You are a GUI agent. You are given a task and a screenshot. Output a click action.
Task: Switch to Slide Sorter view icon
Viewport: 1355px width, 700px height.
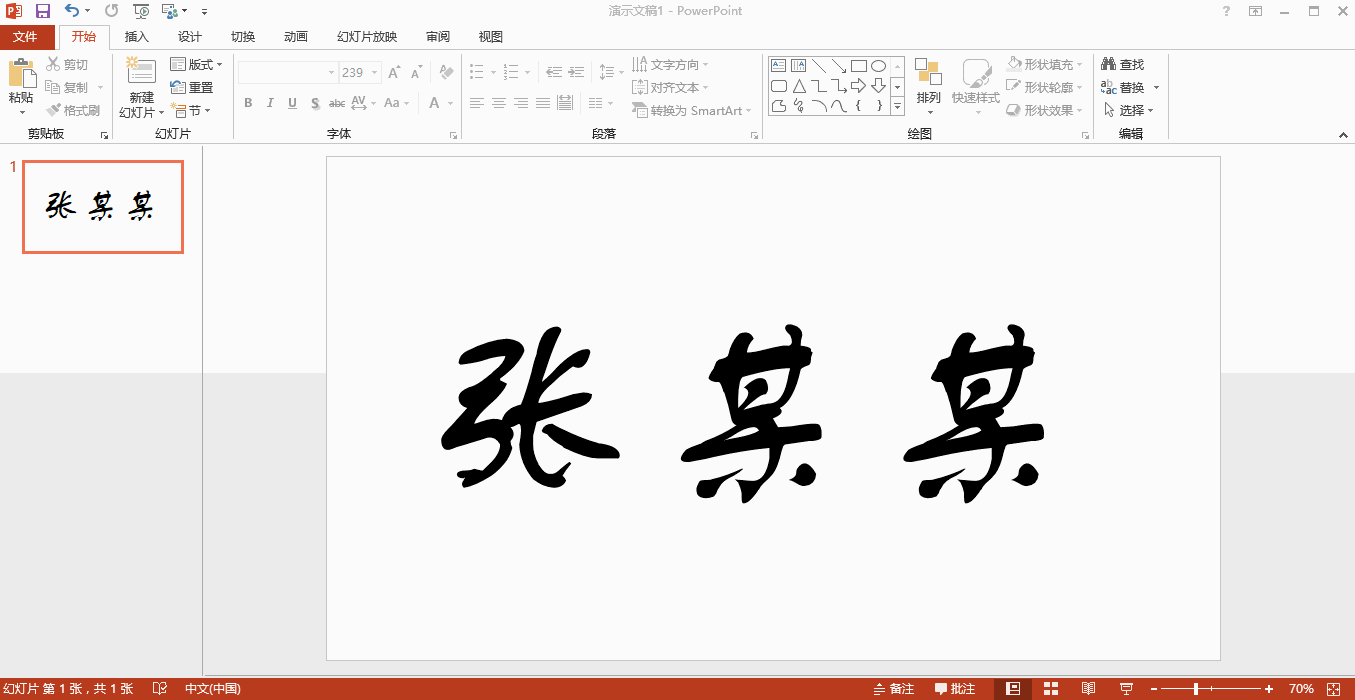[1050, 689]
